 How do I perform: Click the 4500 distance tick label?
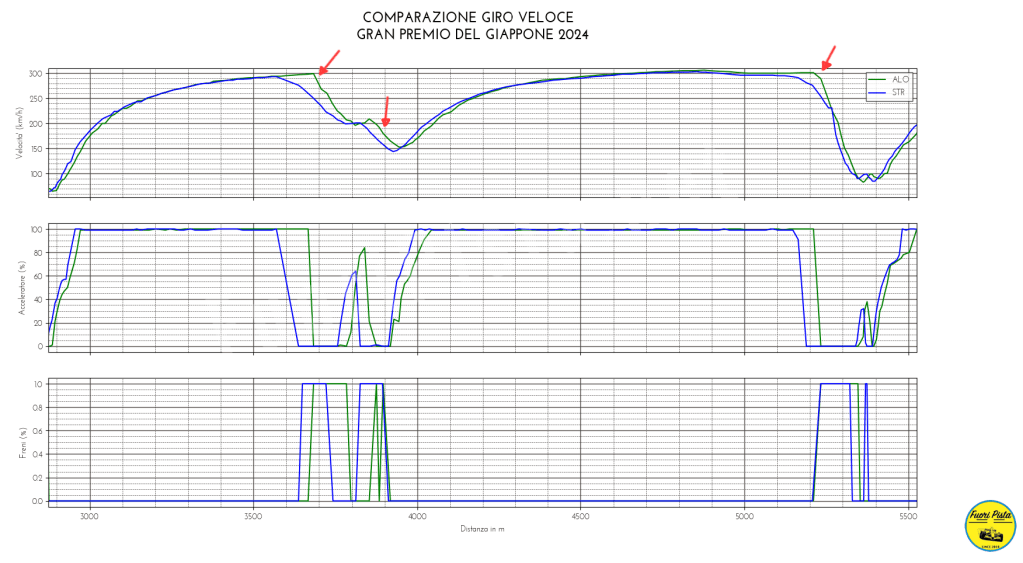click(x=580, y=516)
